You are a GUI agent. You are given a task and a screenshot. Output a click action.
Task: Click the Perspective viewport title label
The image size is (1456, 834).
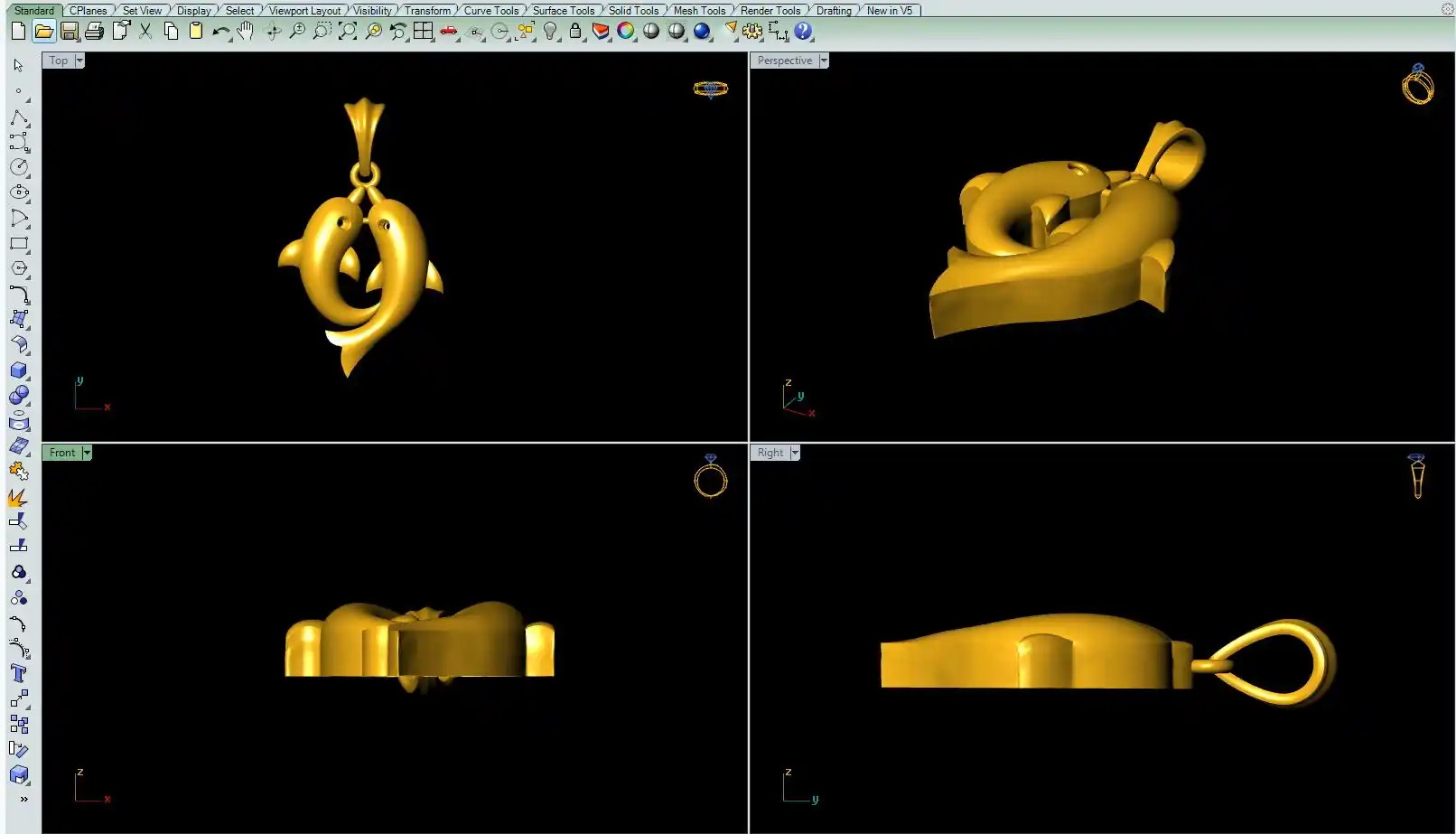[x=784, y=61]
